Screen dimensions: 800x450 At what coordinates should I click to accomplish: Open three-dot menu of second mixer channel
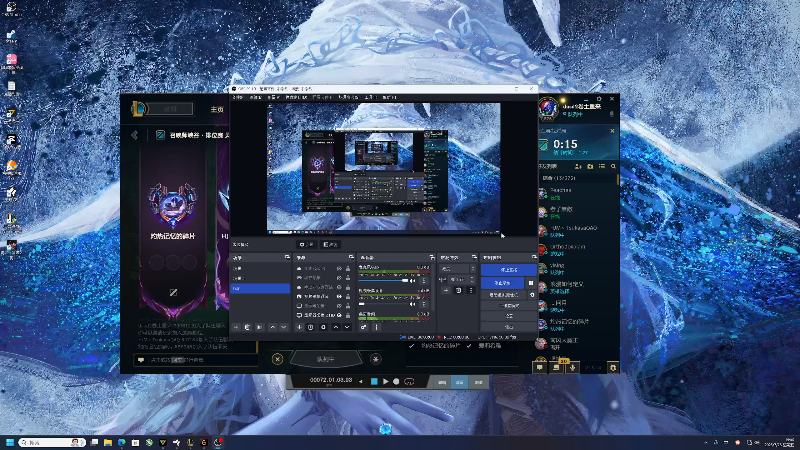coord(424,304)
